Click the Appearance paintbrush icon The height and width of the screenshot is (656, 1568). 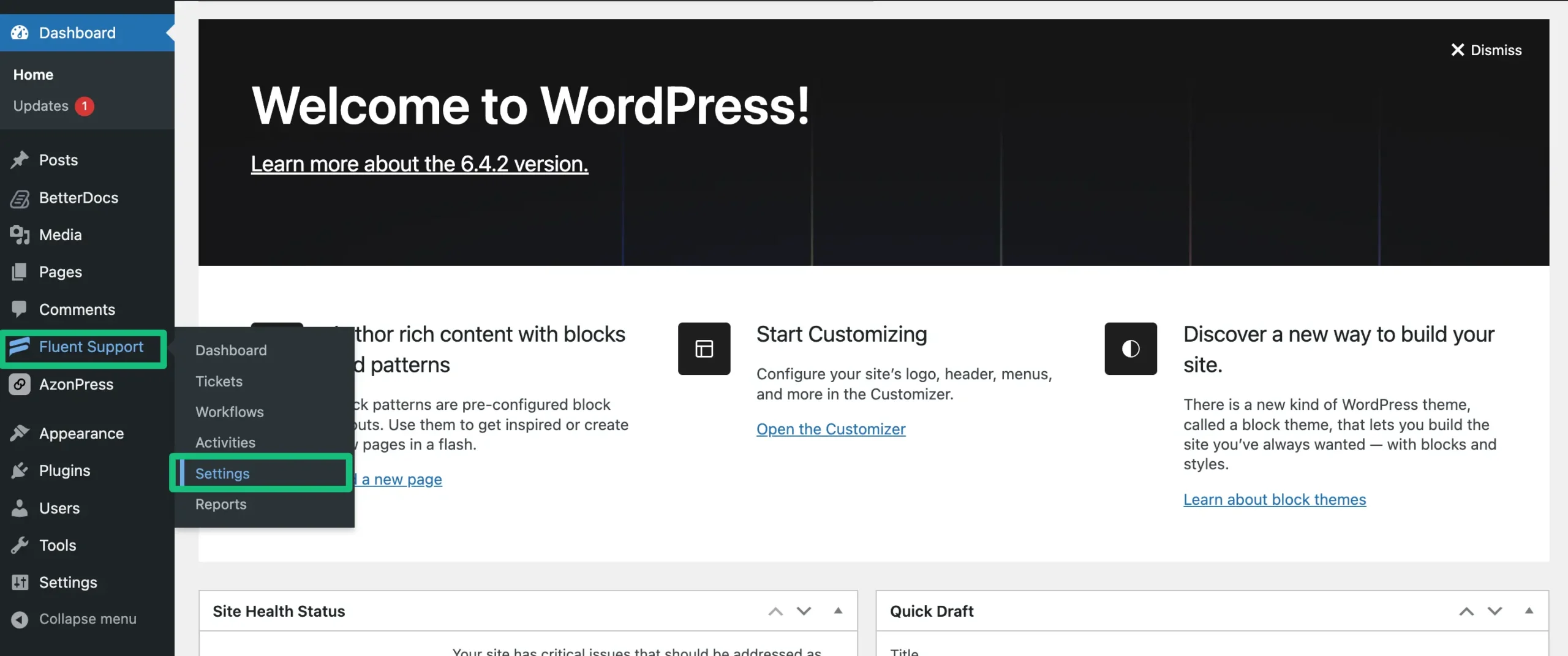click(20, 434)
